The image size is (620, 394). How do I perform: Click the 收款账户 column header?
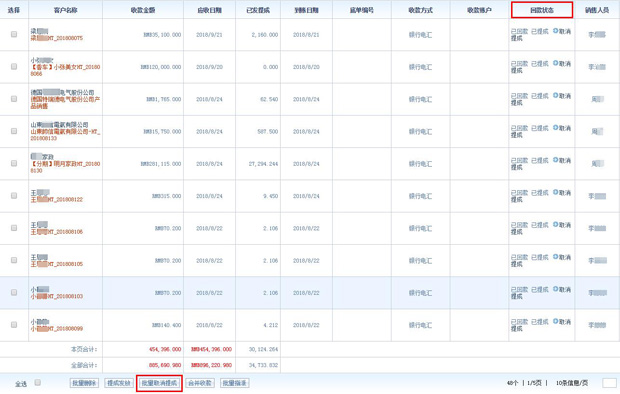(x=479, y=10)
